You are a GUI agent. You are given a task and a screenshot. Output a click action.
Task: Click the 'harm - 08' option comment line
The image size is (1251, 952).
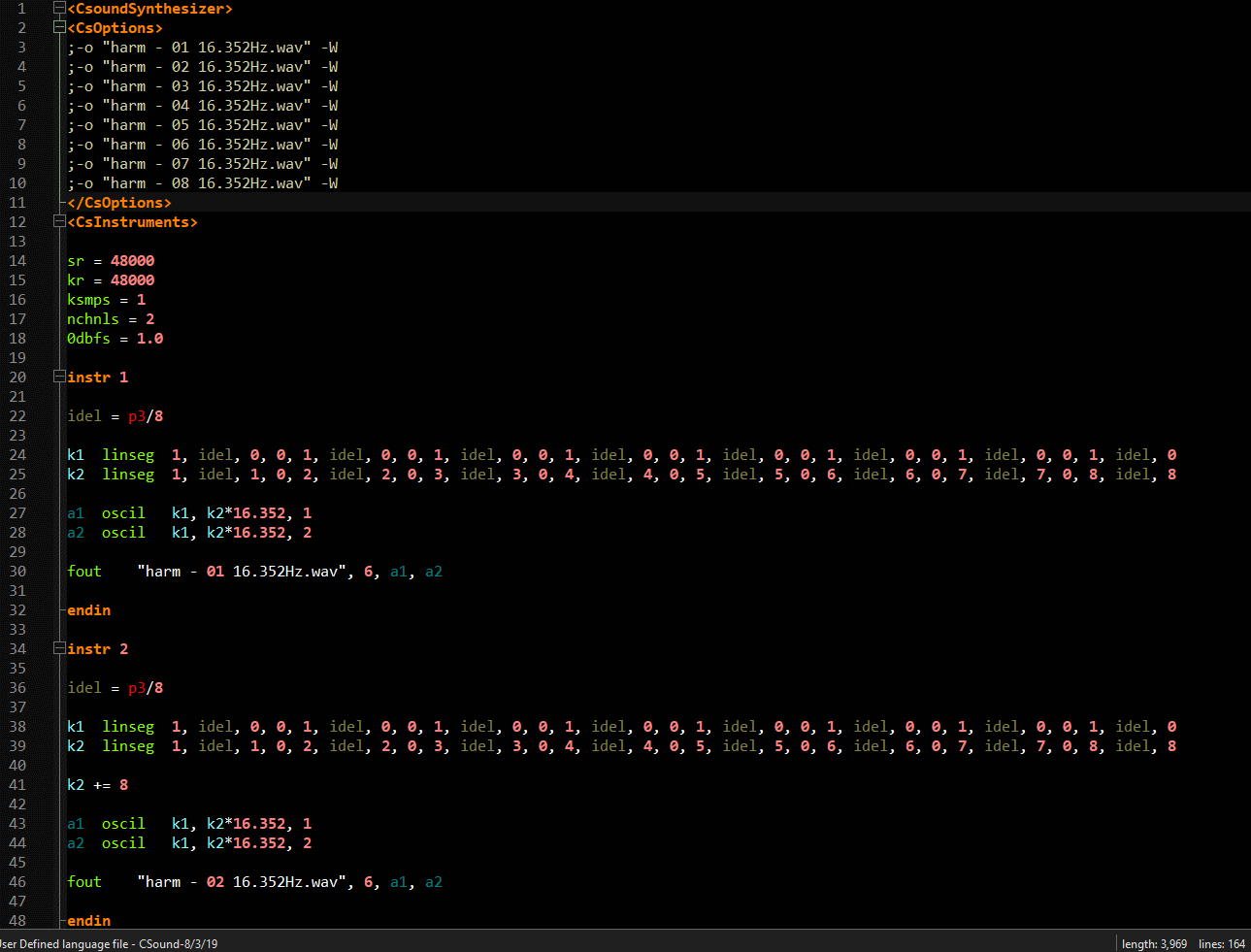pyautogui.click(x=203, y=183)
